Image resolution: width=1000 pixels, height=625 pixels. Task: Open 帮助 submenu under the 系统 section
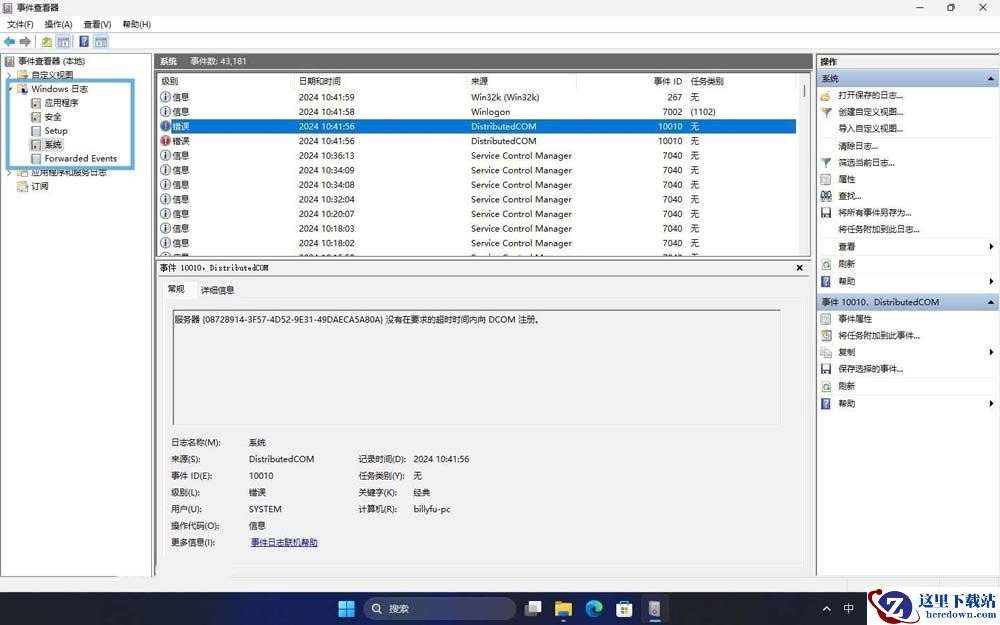[991, 281]
